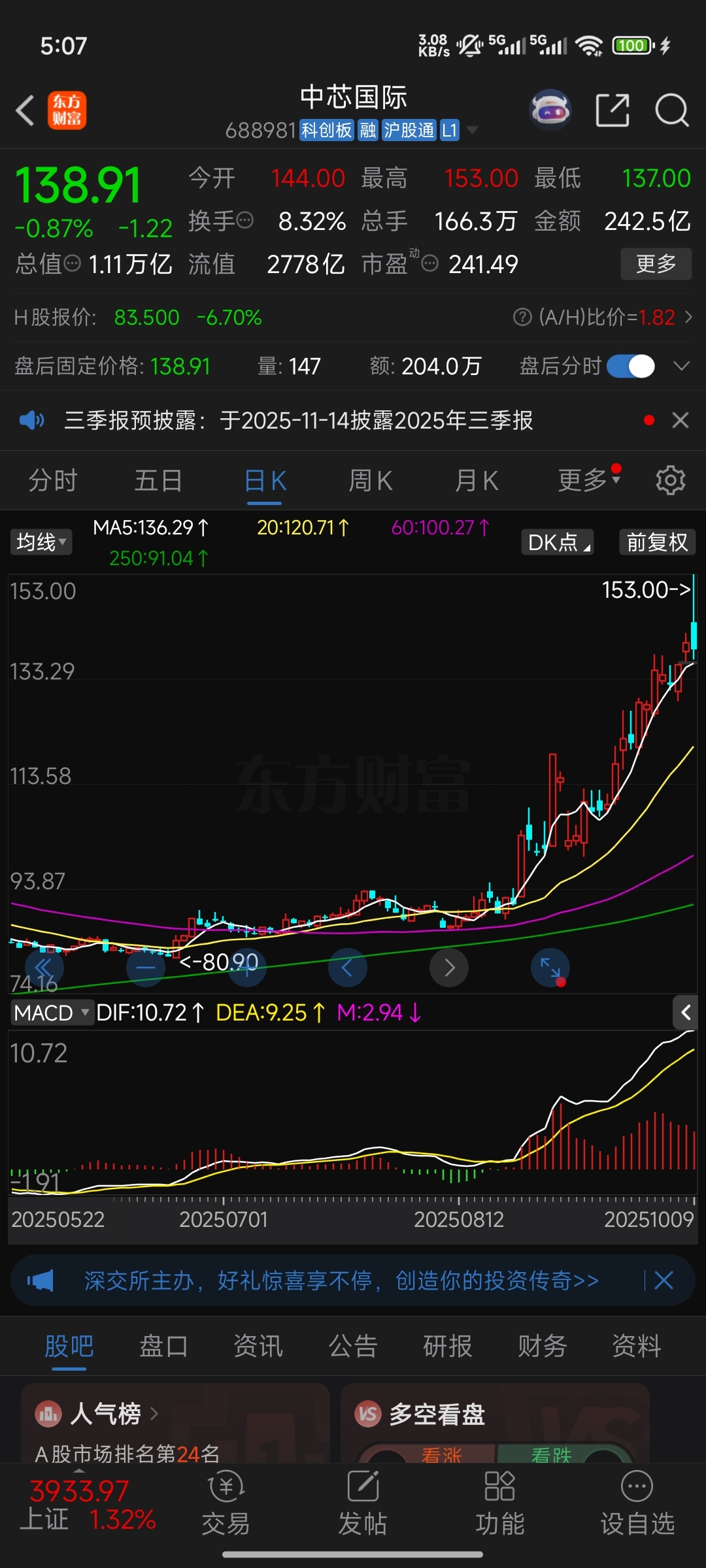Close the Shenzhen Exchange promo banner

click(664, 1281)
